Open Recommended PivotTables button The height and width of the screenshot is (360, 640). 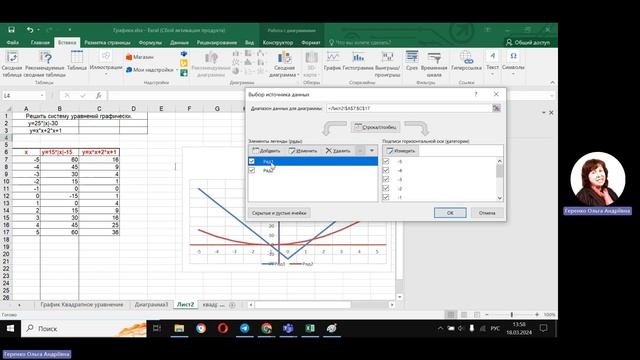pos(45,64)
